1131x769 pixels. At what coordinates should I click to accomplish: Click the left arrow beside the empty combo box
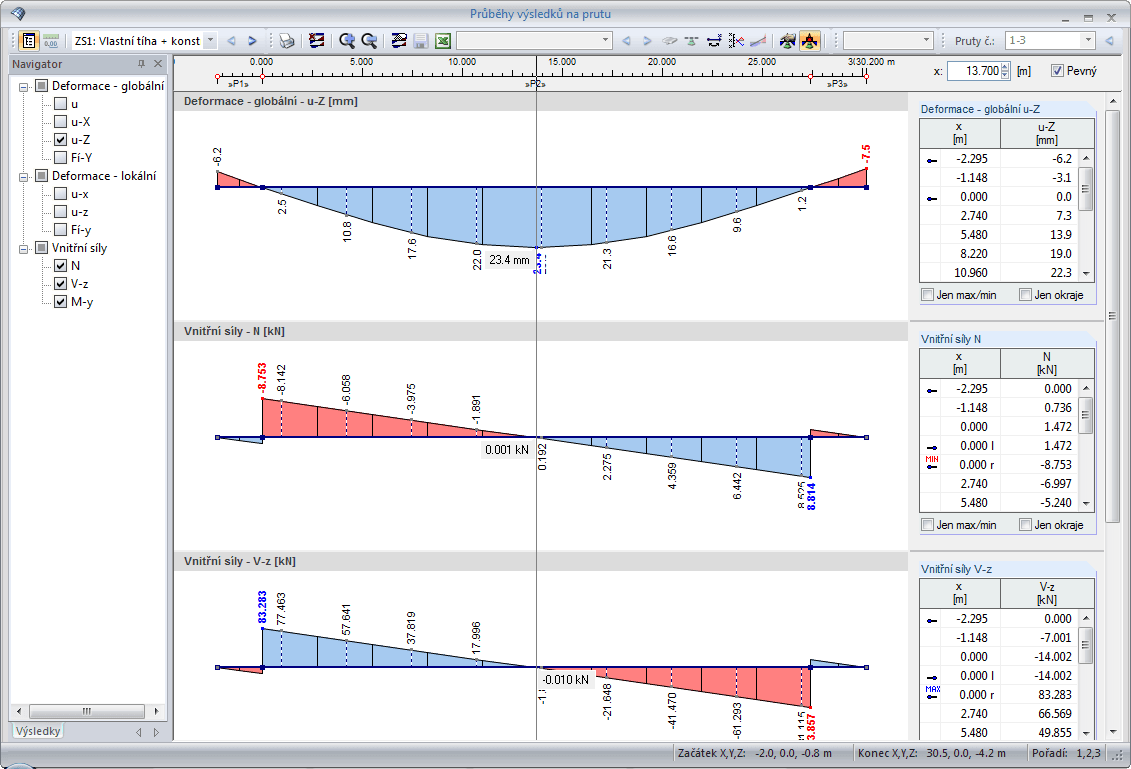pos(626,41)
